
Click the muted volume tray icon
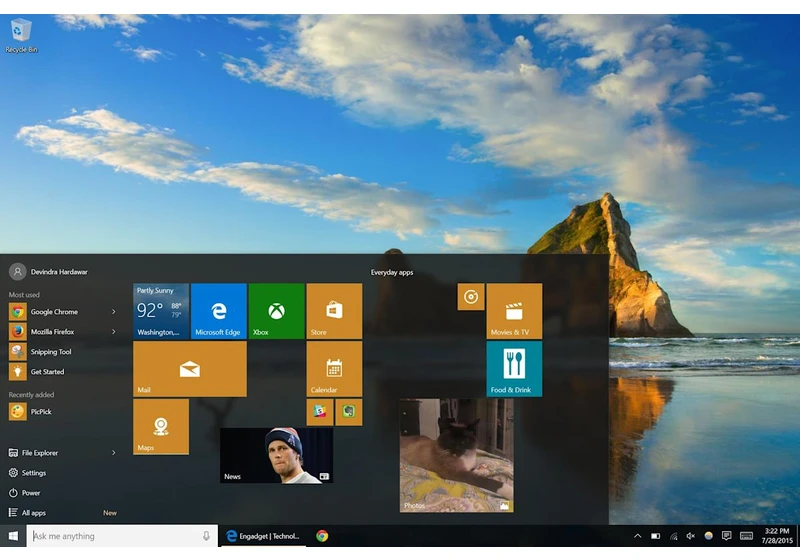point(691,536)
